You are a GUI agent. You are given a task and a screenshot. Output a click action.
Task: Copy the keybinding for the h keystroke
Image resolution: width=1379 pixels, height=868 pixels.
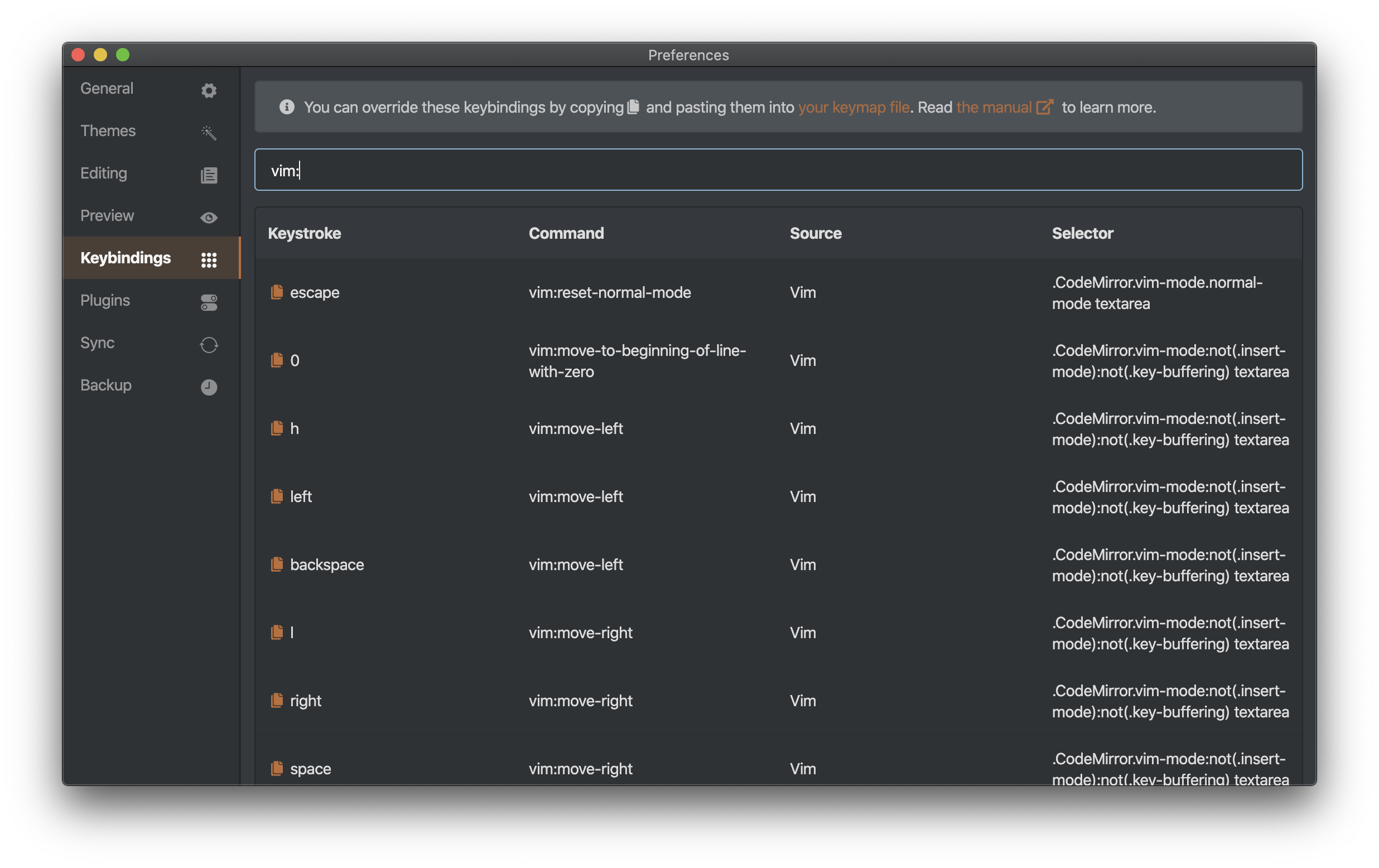click(x=277, y=428)
